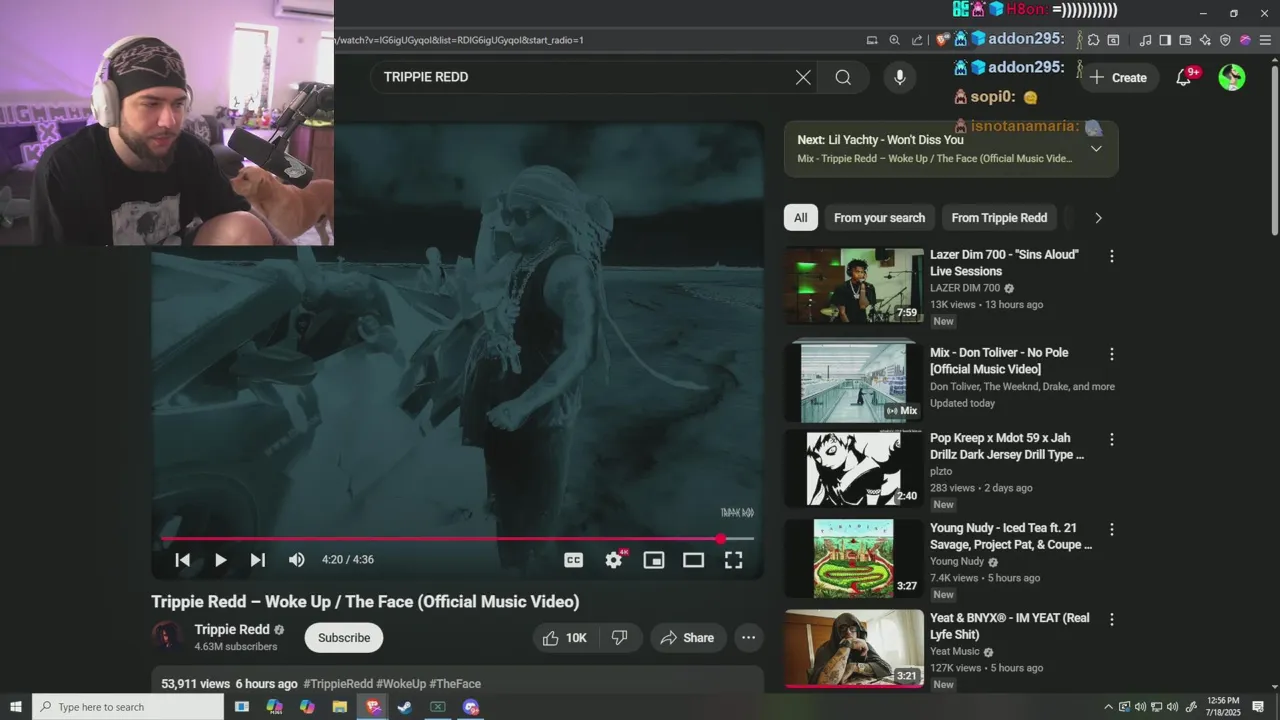Open Steam from taskbar
This screenshot has width=1280, height=720.
(x=405, y=707)
